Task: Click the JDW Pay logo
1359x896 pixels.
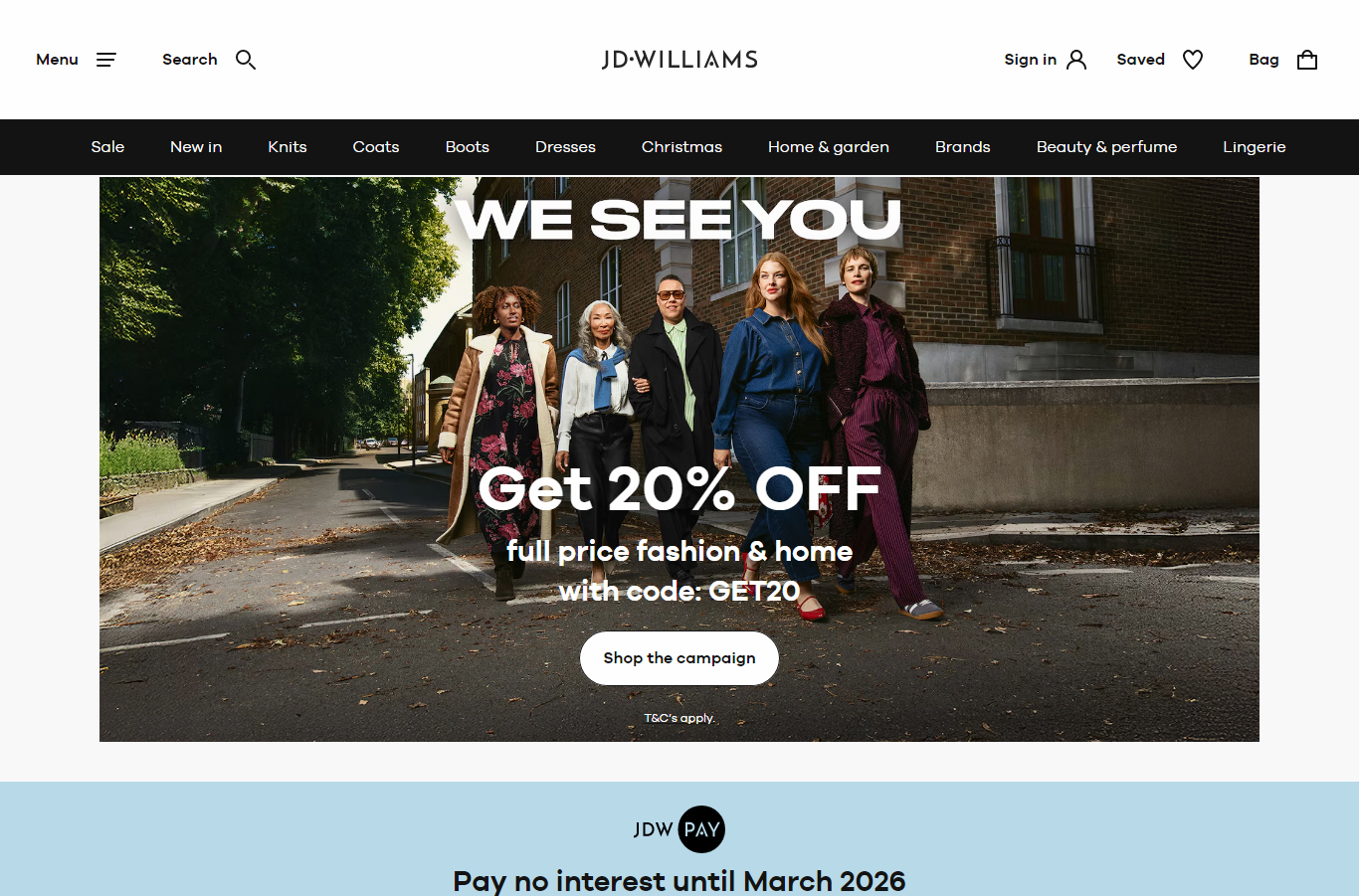Action: 679,829
